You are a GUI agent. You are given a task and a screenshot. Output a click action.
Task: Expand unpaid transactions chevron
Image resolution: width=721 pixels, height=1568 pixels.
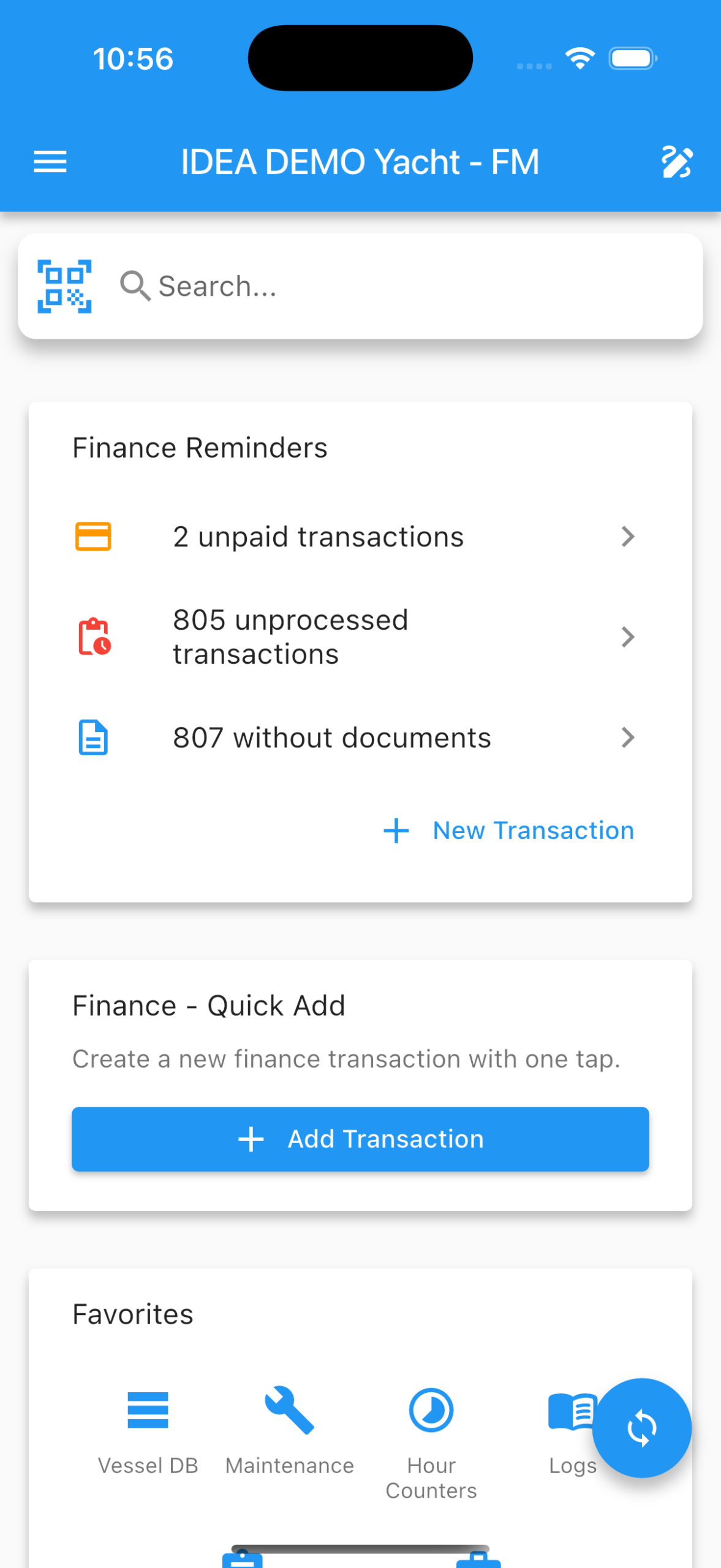click(x=627, y=537)
